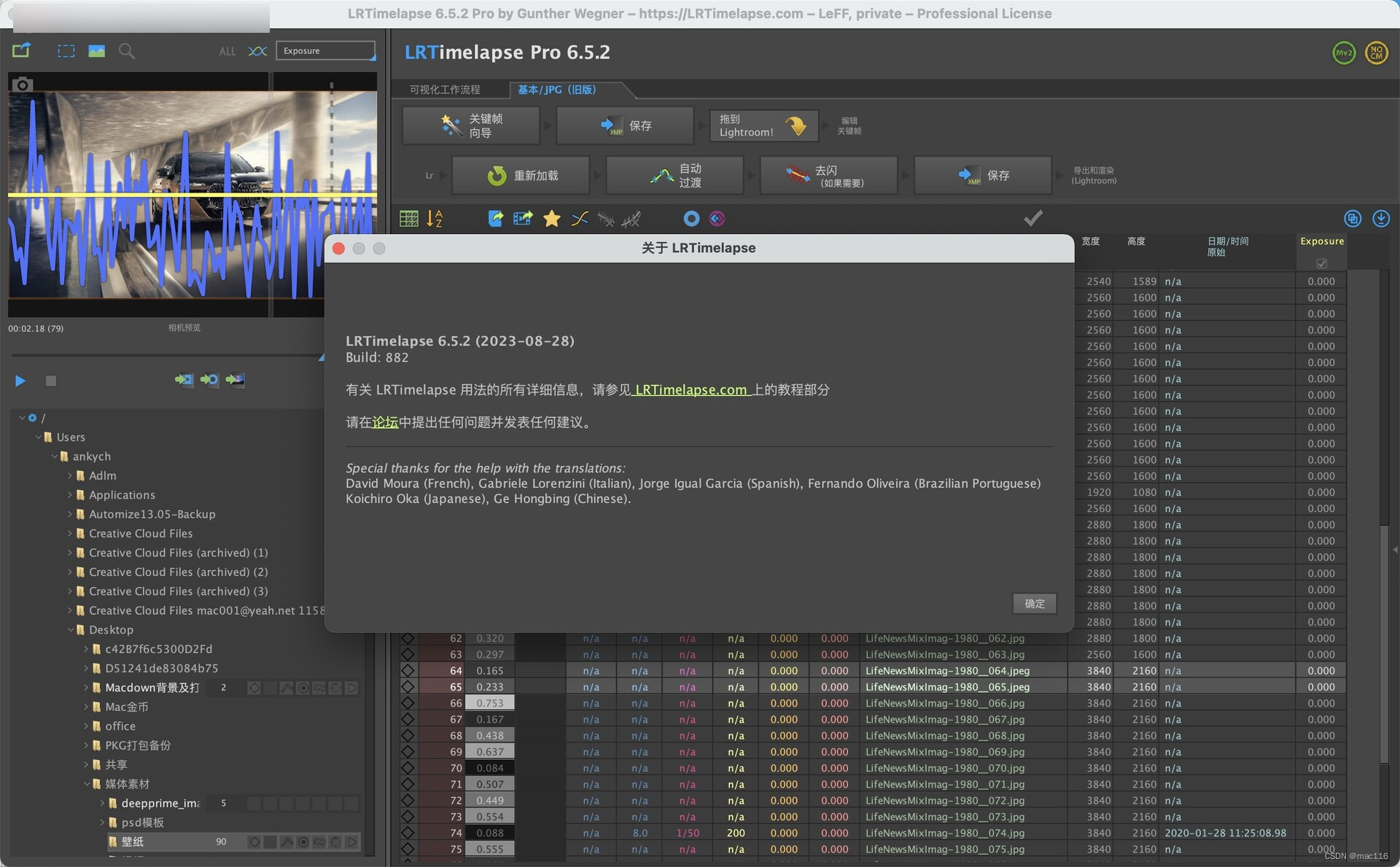
Task: Collapse the ankych folder
Action: point(55,456)
